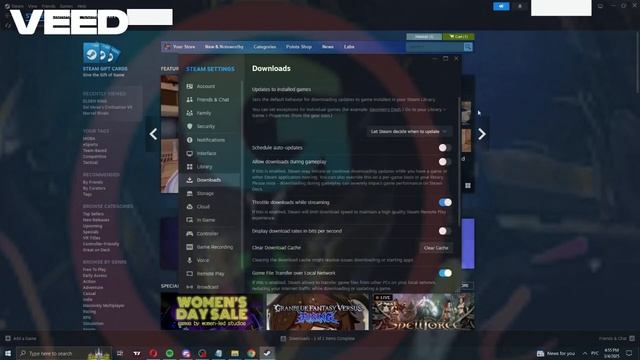Go to next featured carousel item
Image resolution: width=640 pixels, height=360 pixels.
(482, 134)
